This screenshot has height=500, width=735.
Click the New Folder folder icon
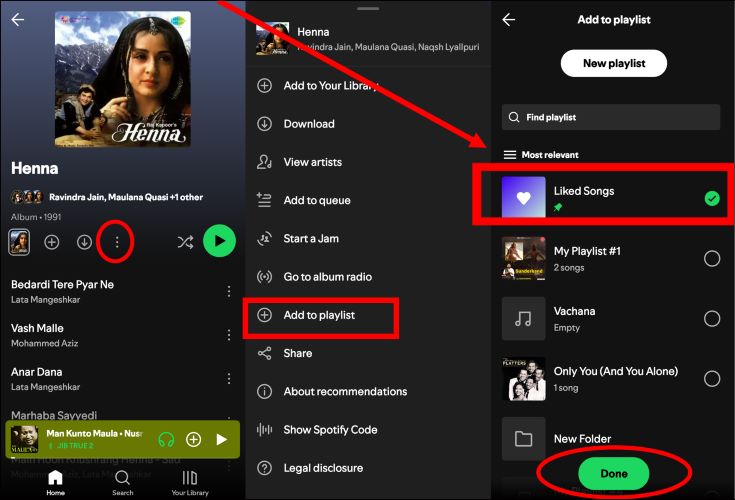click(x=524, y=439)
